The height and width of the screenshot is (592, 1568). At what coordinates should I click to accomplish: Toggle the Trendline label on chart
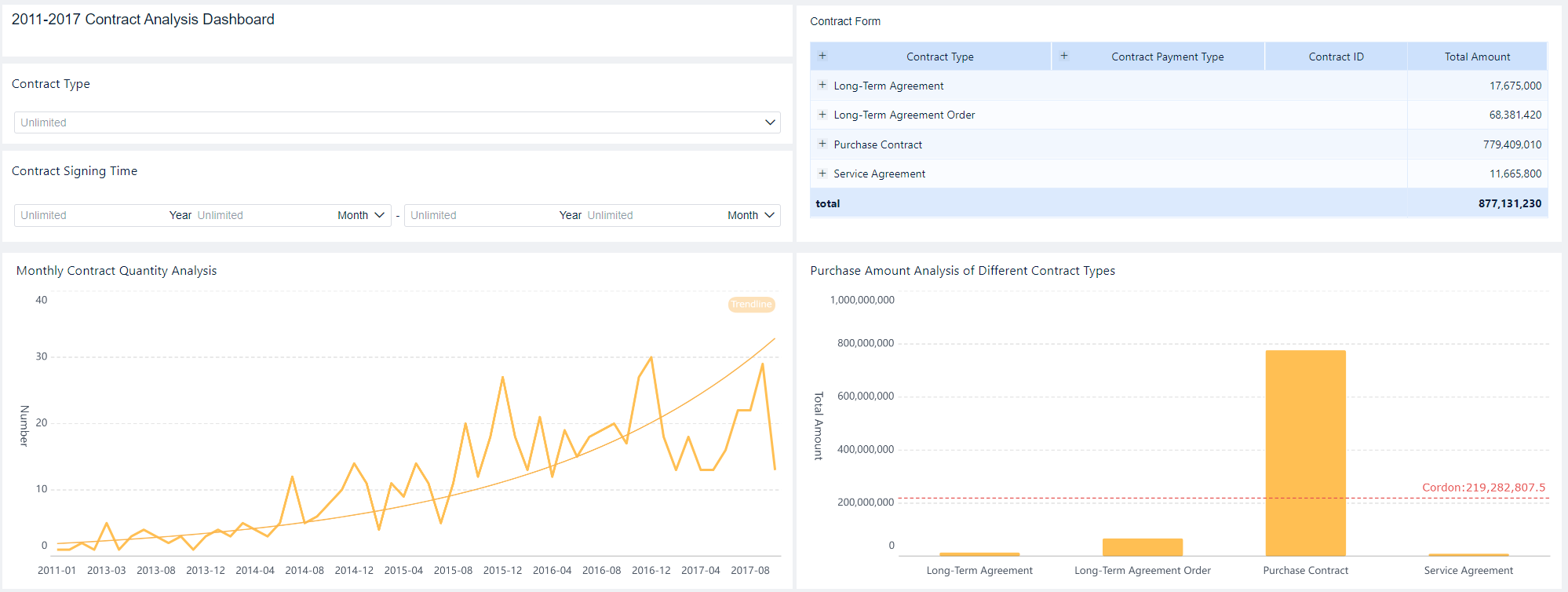point(751,305)
